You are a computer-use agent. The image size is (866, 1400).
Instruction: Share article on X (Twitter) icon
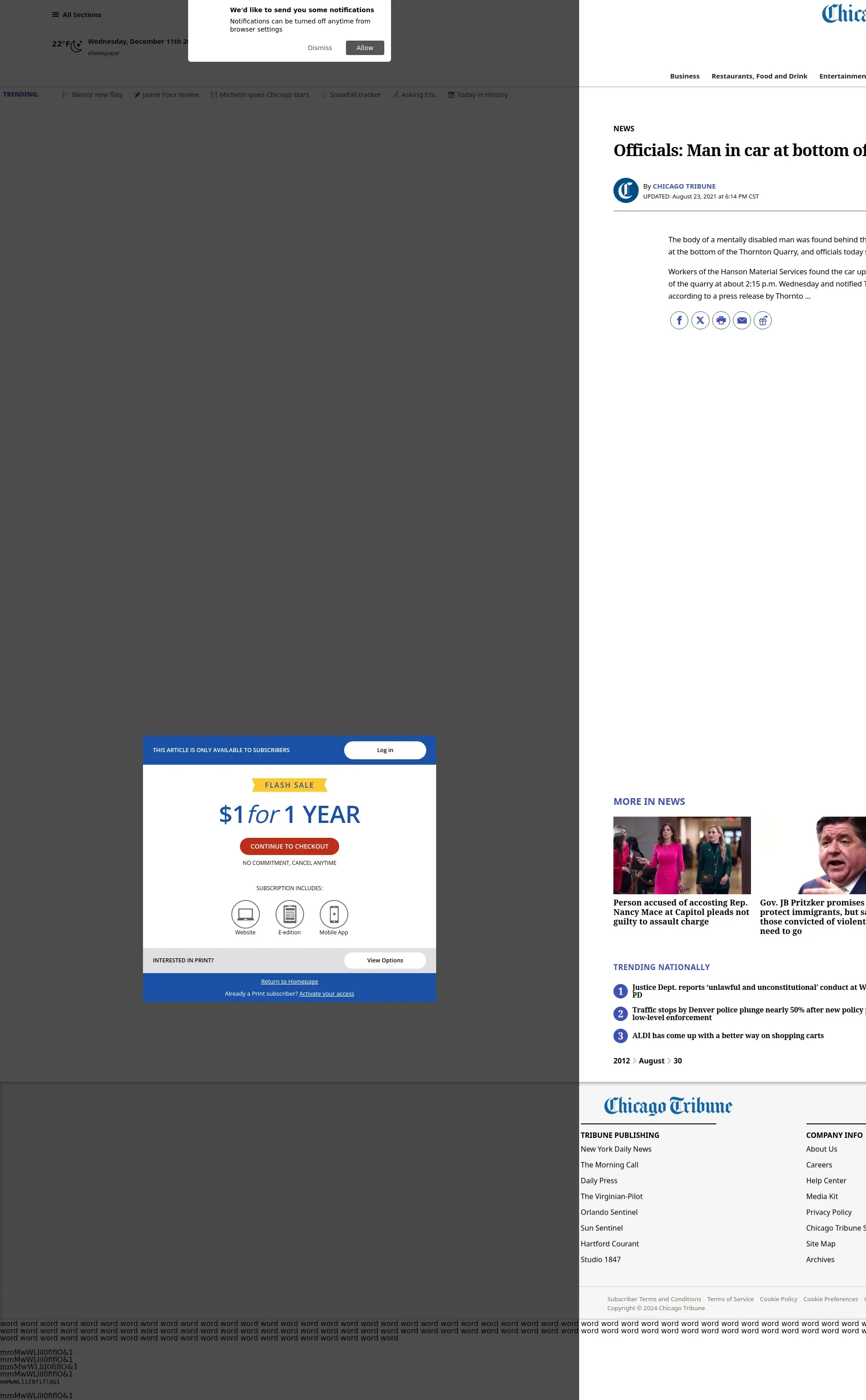[700, 320]
